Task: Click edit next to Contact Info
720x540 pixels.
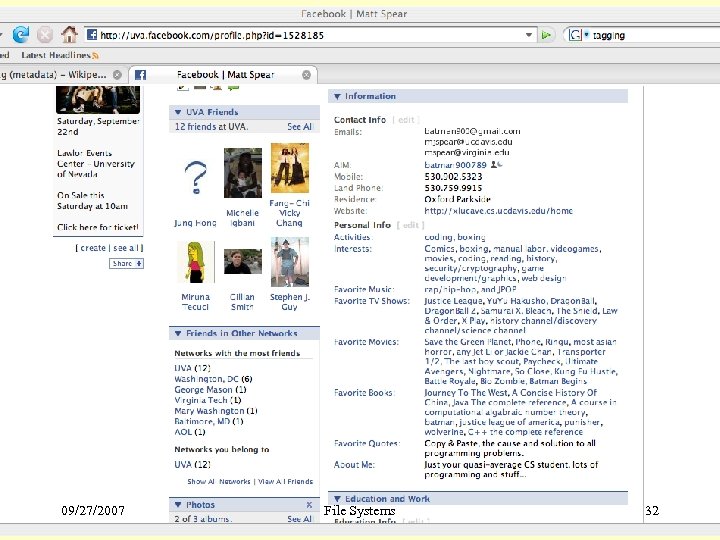Action: click(x=406, y=120)
